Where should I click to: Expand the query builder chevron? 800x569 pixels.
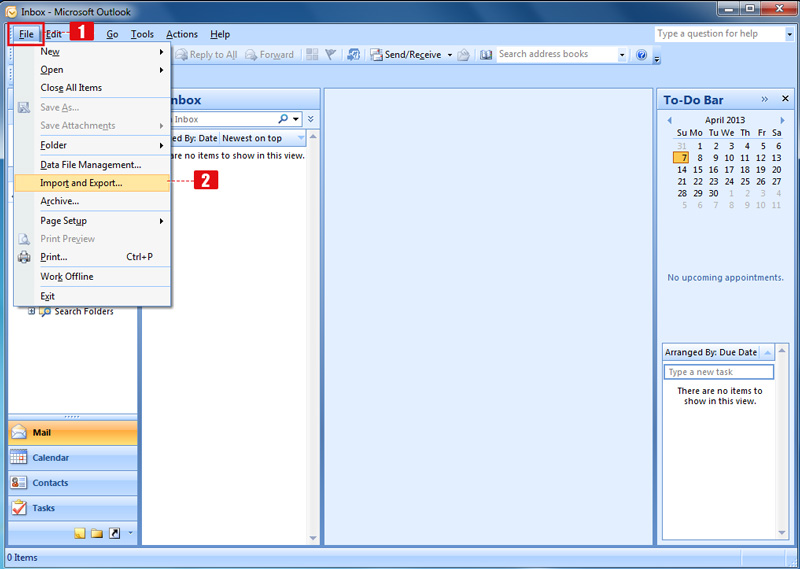[x=311, y=119]
